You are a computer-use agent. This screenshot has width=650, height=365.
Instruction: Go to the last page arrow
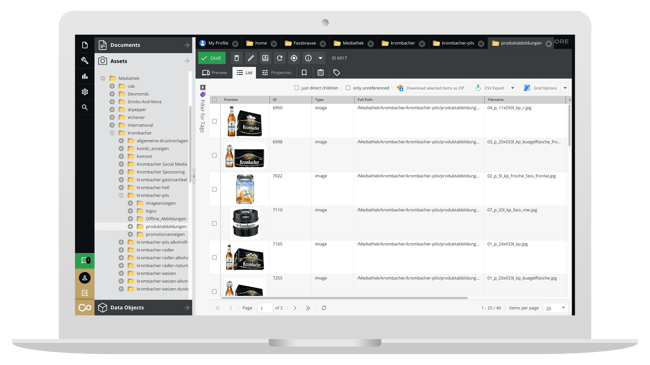[308, 308]
